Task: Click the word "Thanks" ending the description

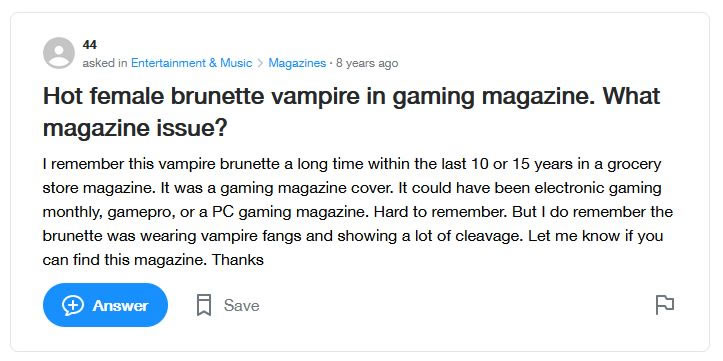Action: click(238, 260)
